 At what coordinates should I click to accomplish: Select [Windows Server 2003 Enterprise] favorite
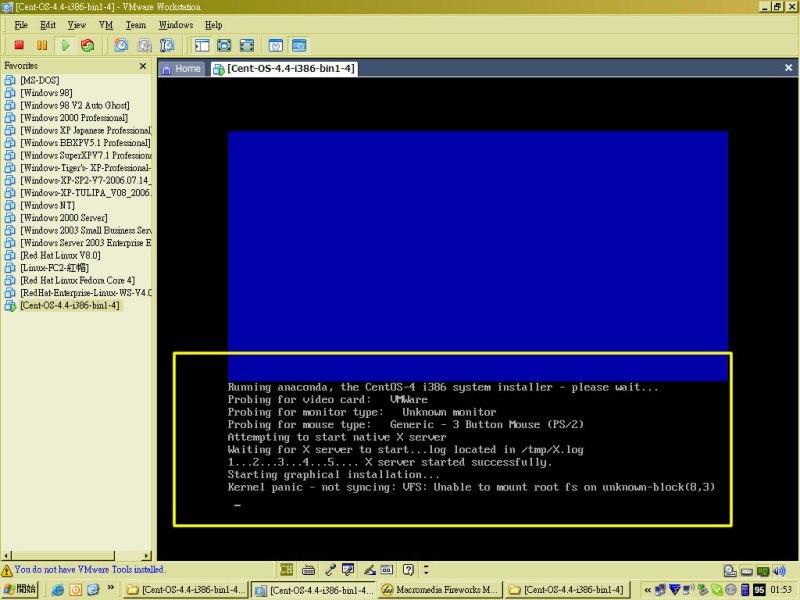(x=78, y=243)
